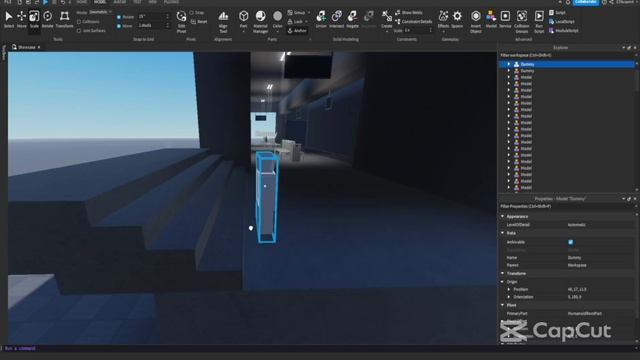Select the second Dummy in Explorer
The width and height of the screenshot is (640, 360).
click(x=527, y=71)
